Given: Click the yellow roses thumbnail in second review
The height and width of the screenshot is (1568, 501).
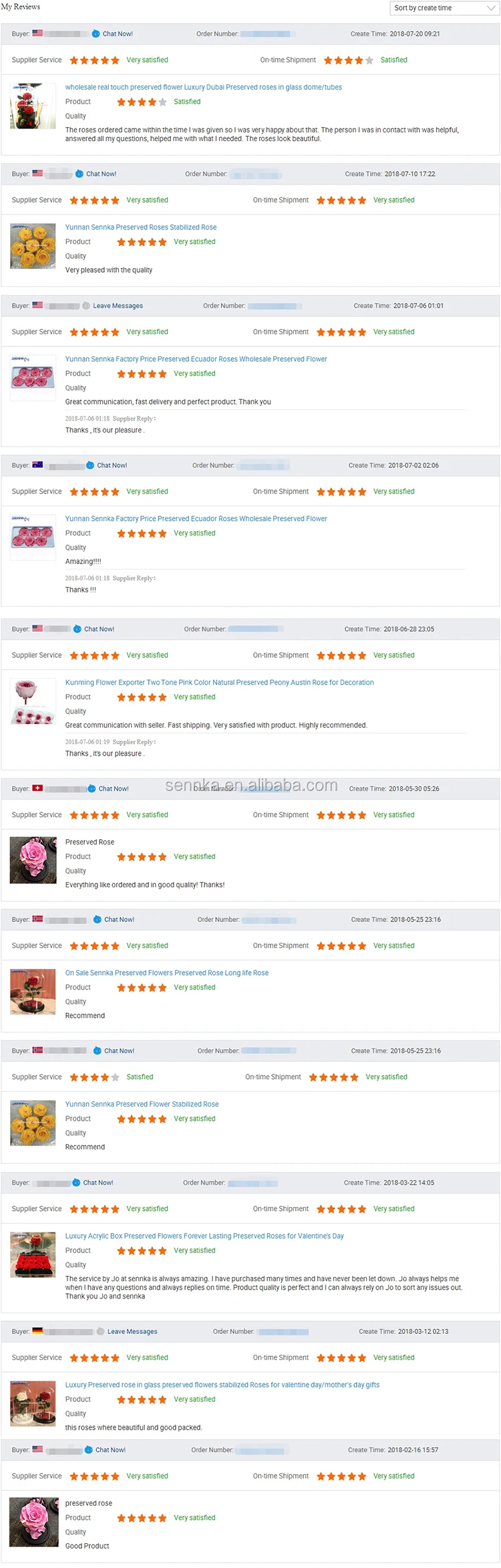Looking at the screenshot, I should (x=33, y=246).
